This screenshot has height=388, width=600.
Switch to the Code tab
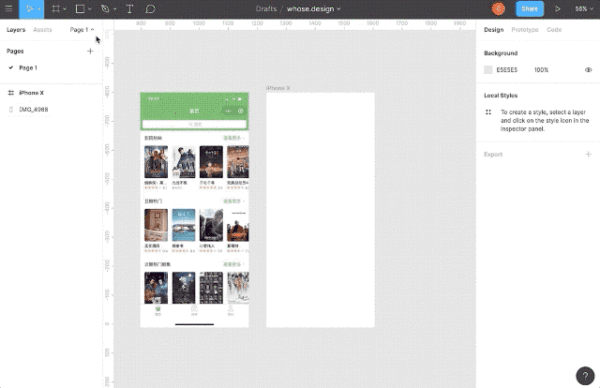coord(554,29)
